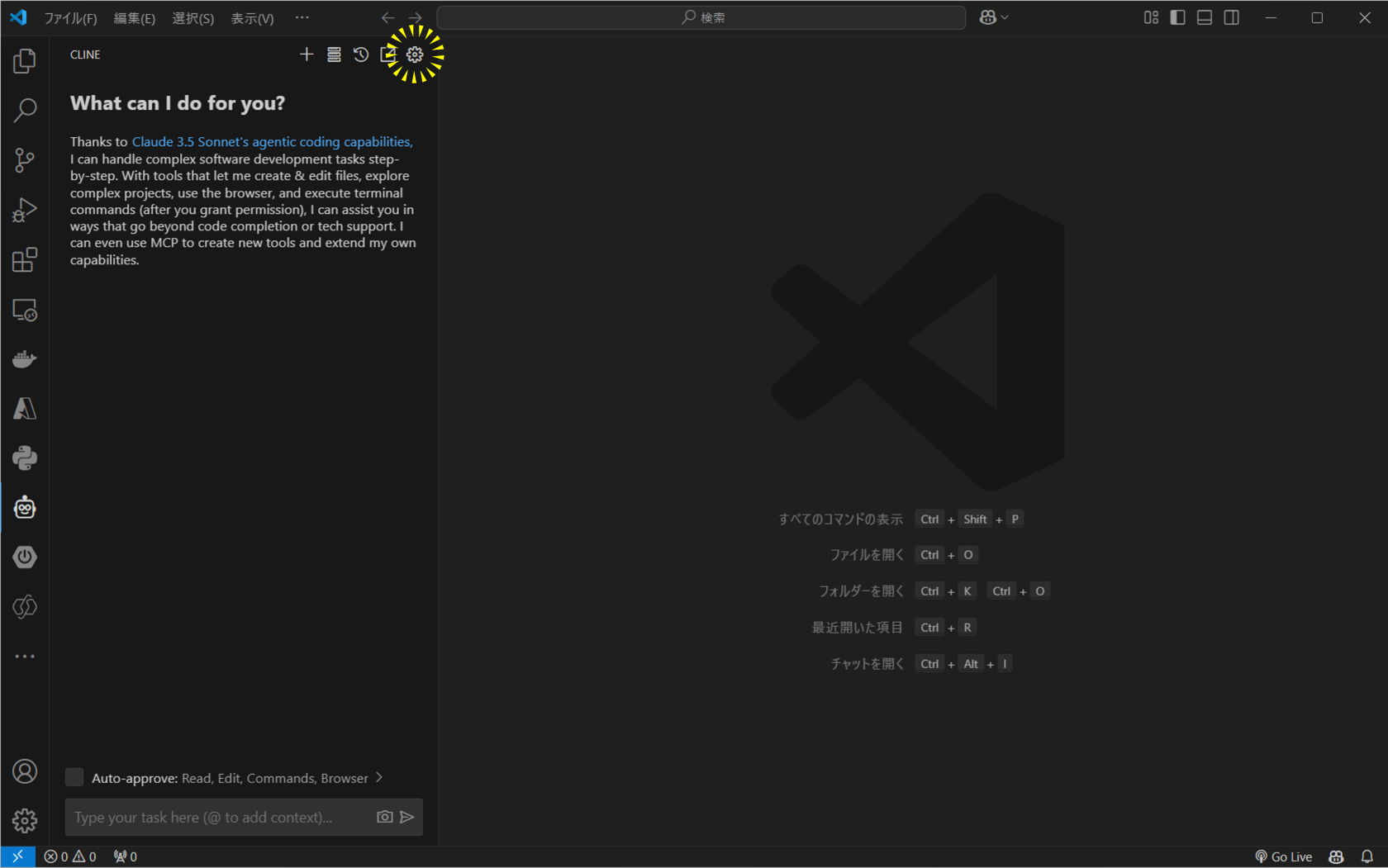
Task: Expand the Auto-approve options chevron
Action: [379, 777]
